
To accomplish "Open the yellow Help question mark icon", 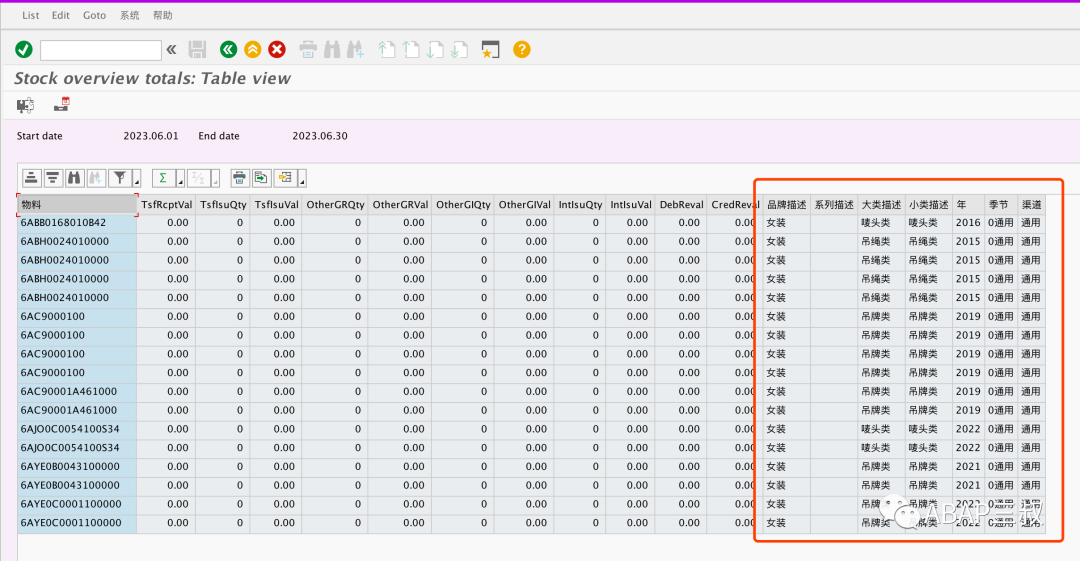I will point(521,50).
